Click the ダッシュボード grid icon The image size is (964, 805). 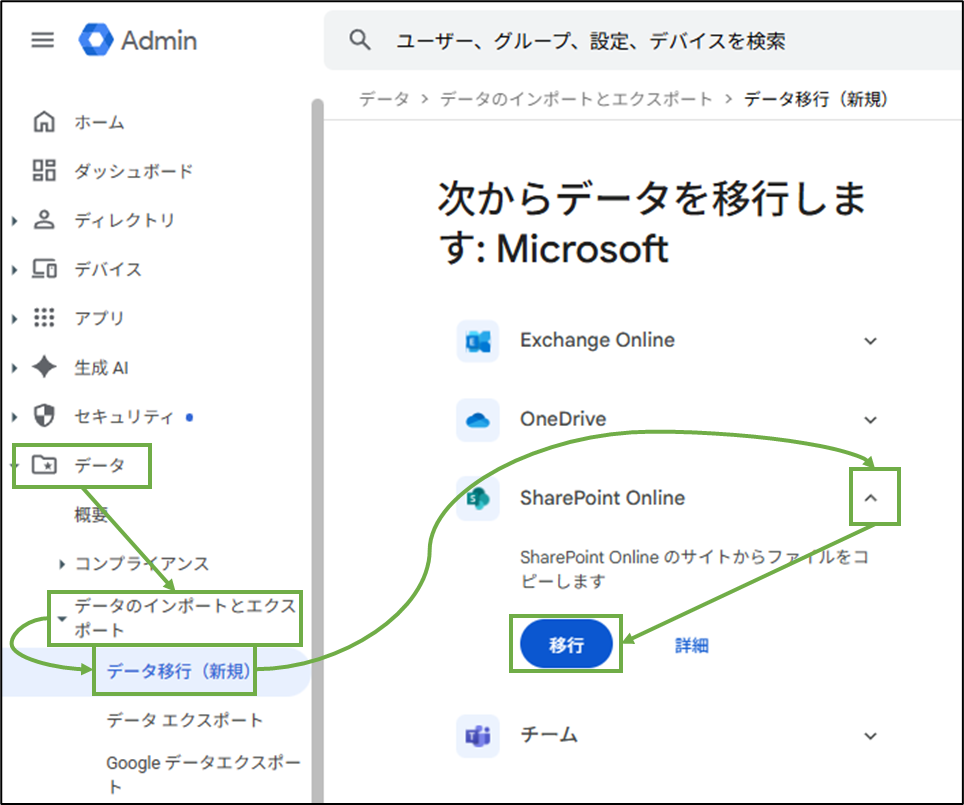(x=44, y=170)
